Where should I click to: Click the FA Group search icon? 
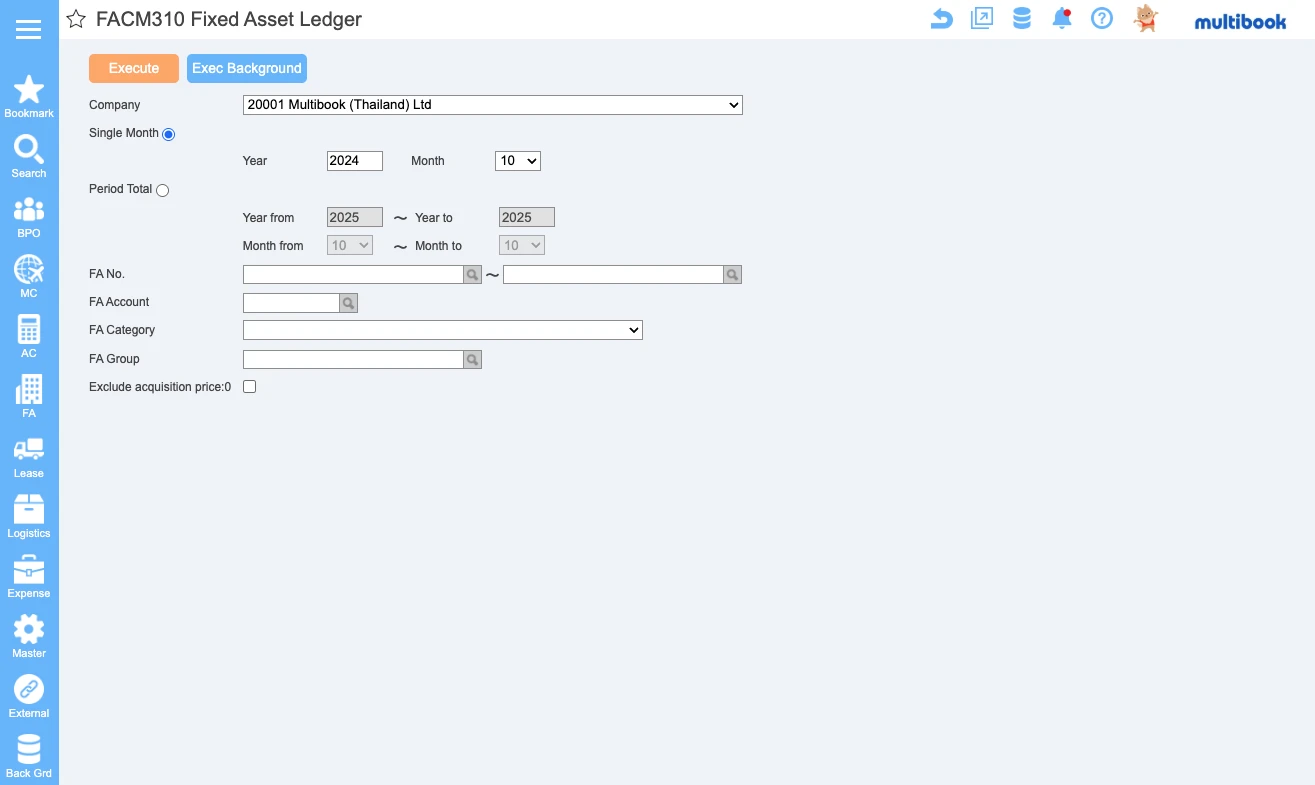472,360
